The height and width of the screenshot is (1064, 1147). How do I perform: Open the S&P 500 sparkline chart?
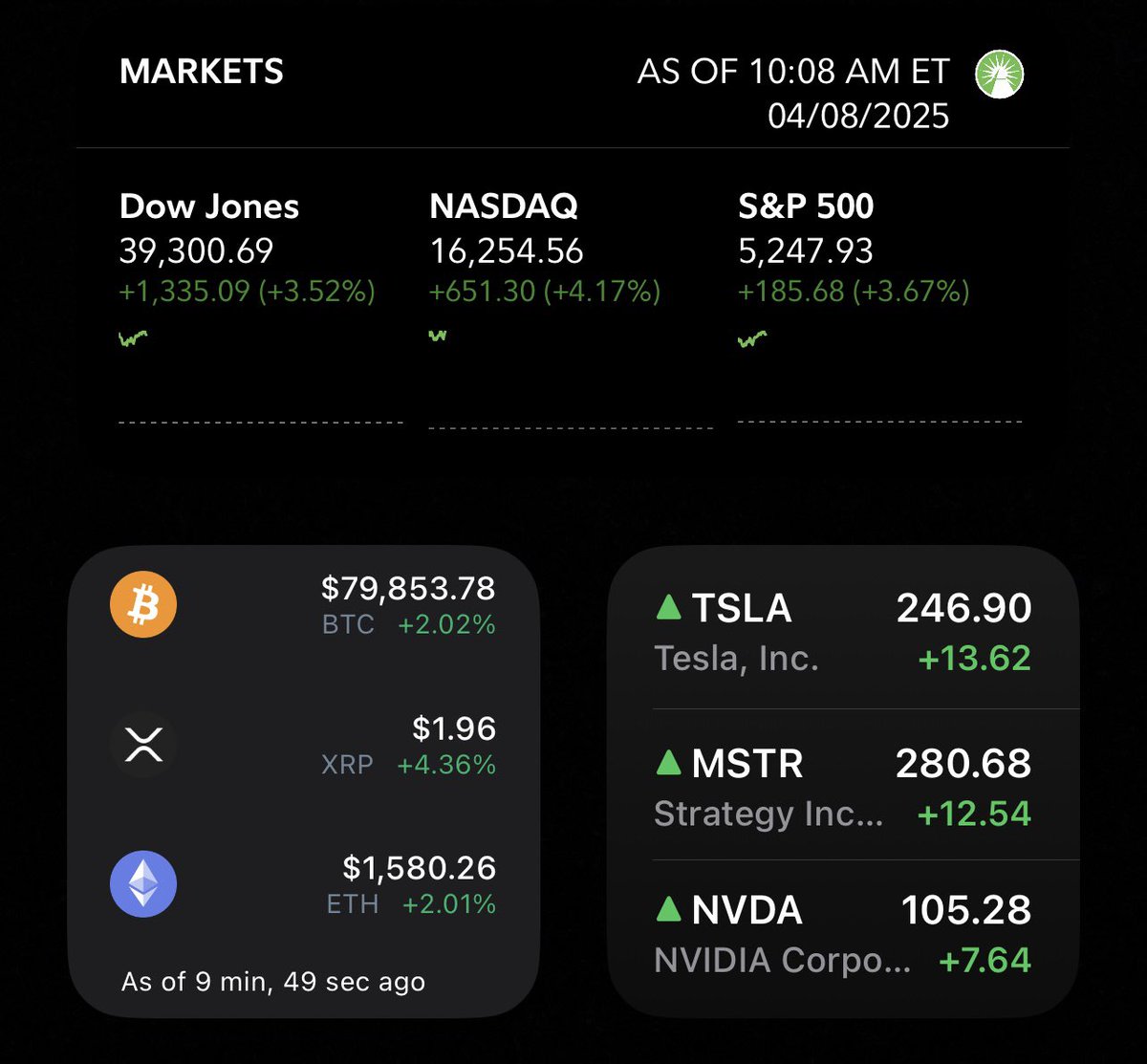[x=752, y=338]
